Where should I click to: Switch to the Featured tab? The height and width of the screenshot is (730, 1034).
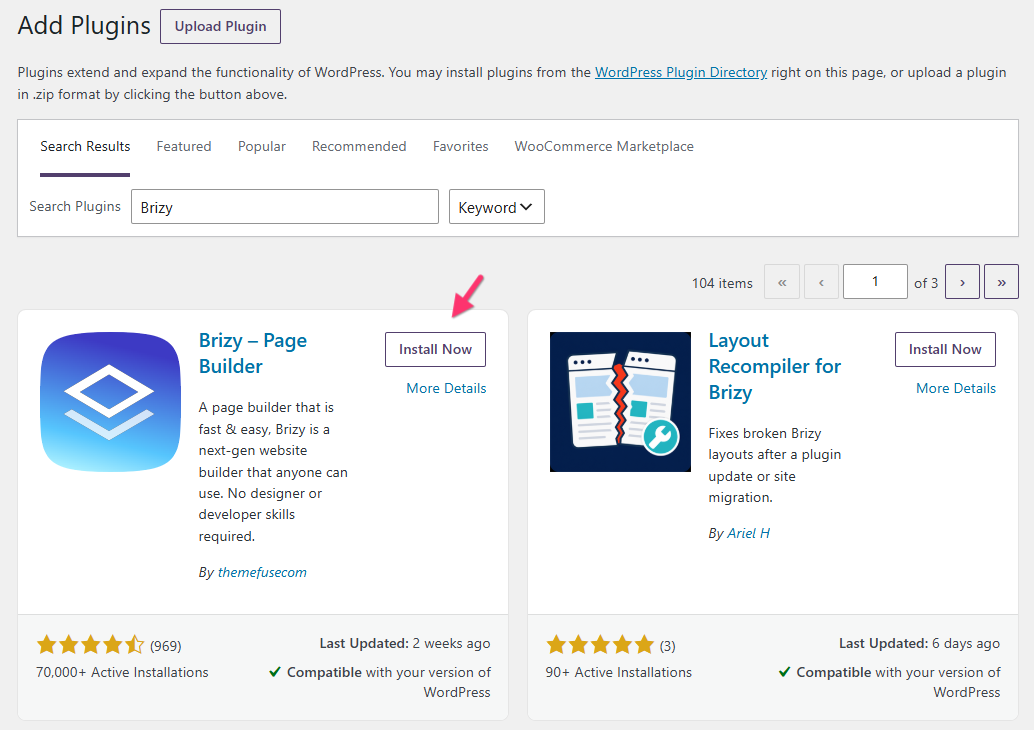(184, 146)
